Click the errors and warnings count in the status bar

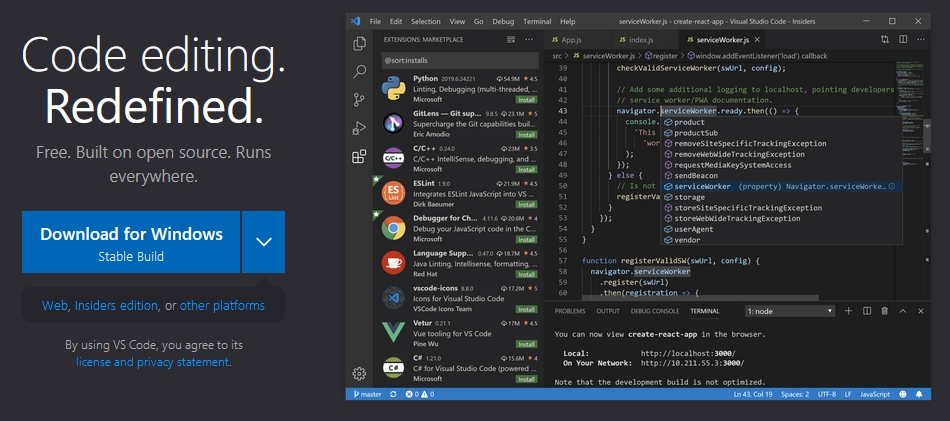420,394
